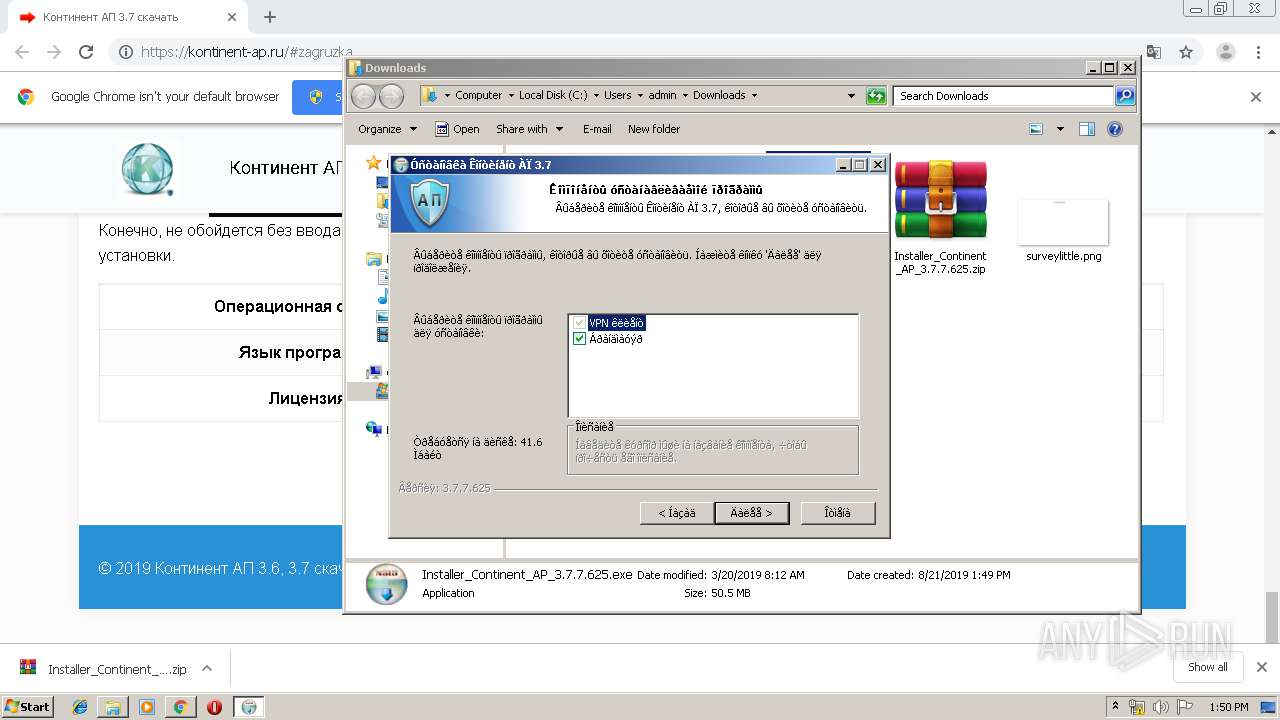
Task: Open a new Chrome tab
Action: (269, 17)
